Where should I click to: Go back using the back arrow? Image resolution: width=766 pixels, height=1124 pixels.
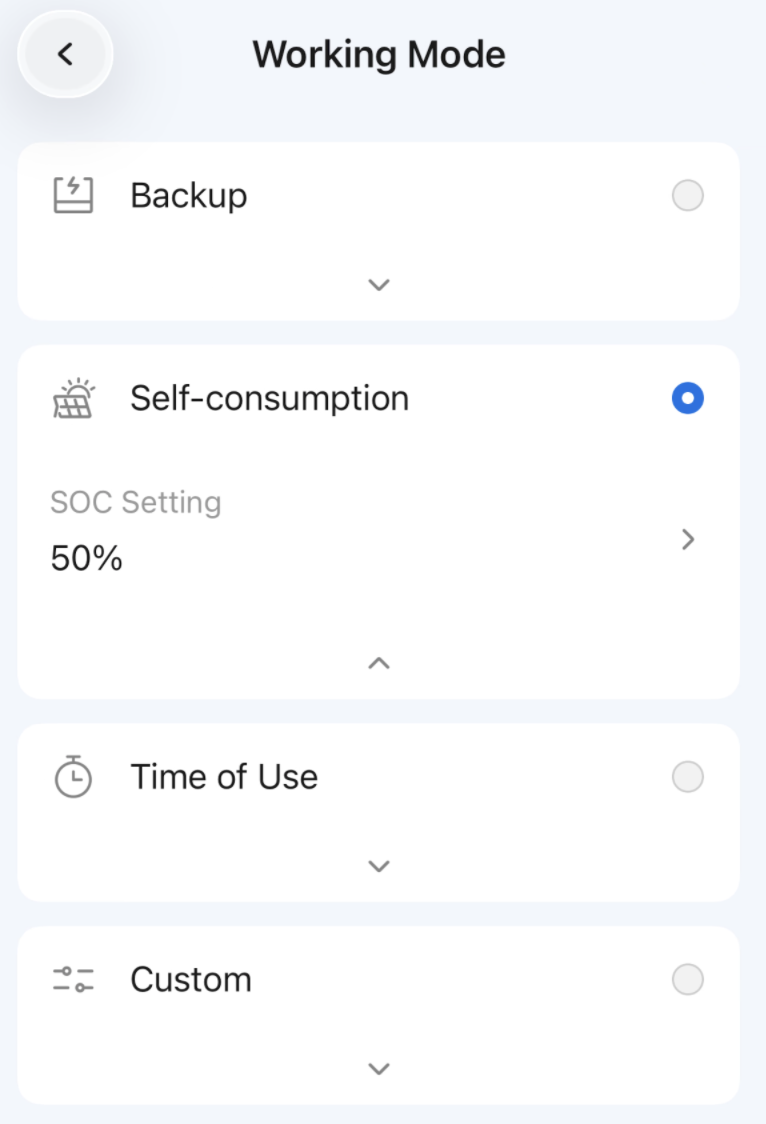click(x=65, y=54)
